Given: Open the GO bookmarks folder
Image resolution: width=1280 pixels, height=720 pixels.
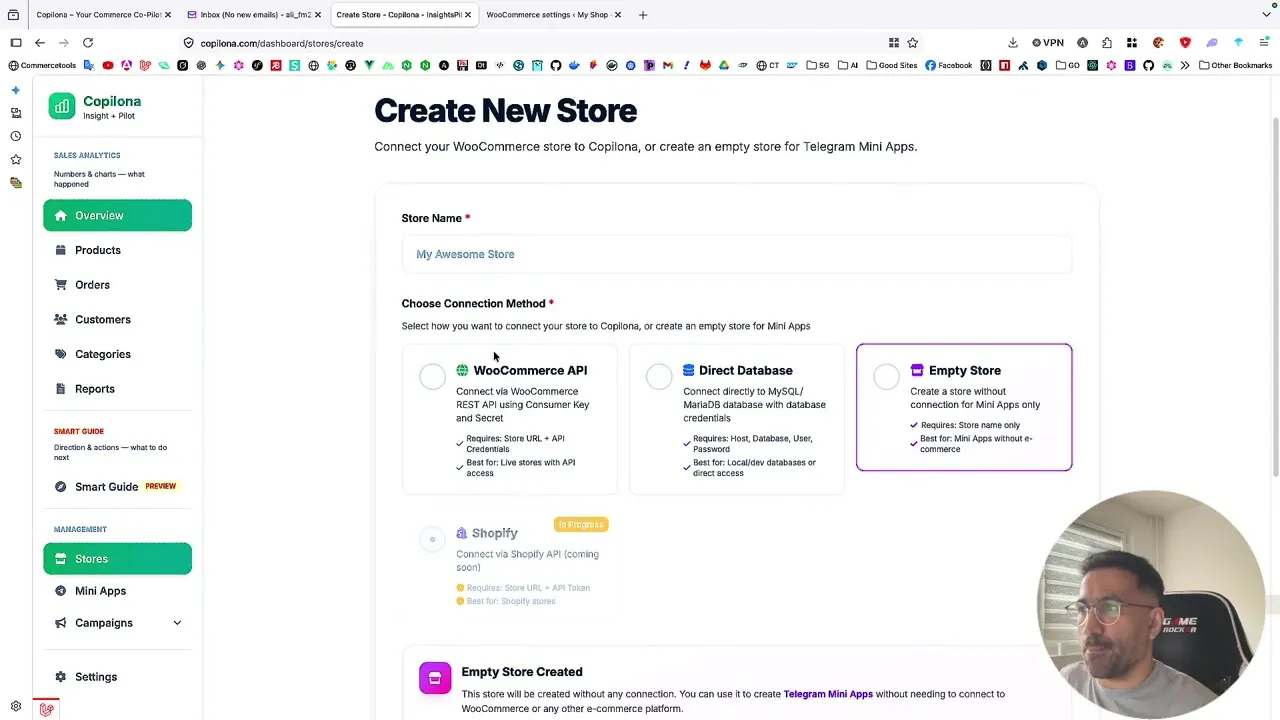Looking at the screenshot, I should (x=1068, y=66).
